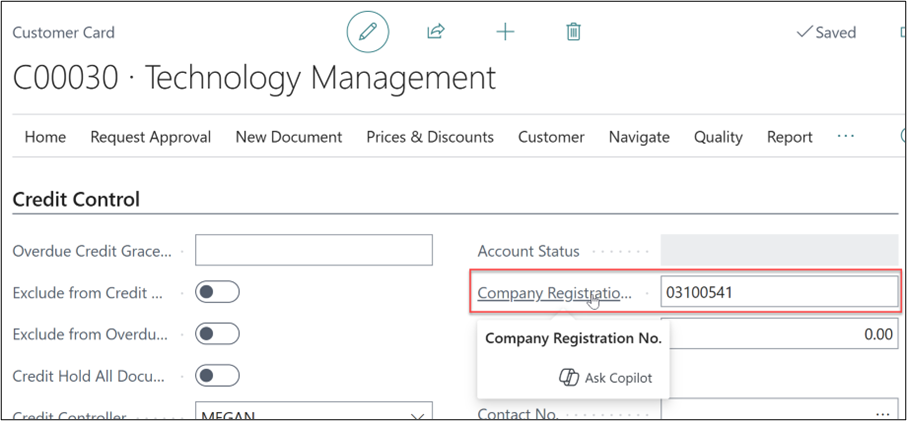Click the pencil Edit icon
Screen dimensions: 907x421
pyautogui.click(x=367, y=32)
